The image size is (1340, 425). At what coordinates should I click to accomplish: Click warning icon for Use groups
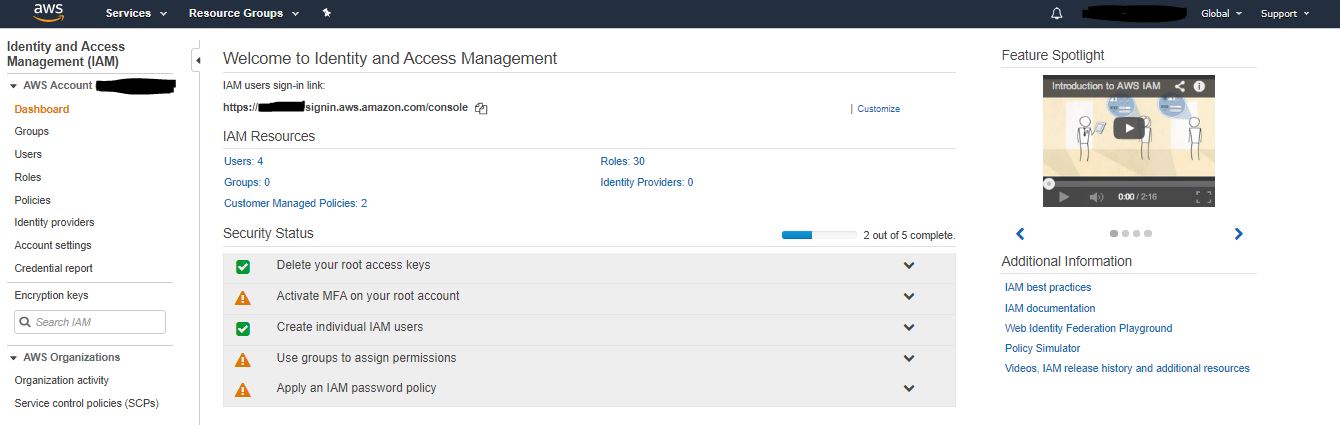[x=243, y=359]
